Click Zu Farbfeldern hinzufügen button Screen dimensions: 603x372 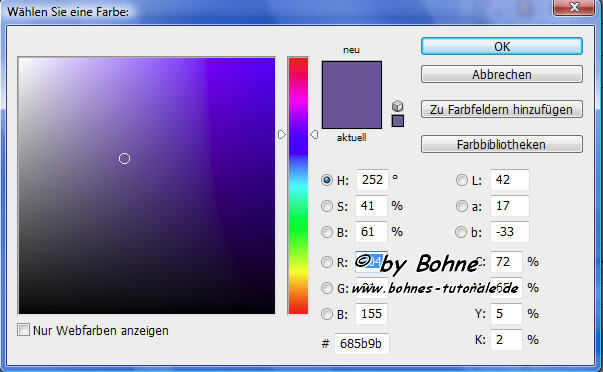coord(502,109)
